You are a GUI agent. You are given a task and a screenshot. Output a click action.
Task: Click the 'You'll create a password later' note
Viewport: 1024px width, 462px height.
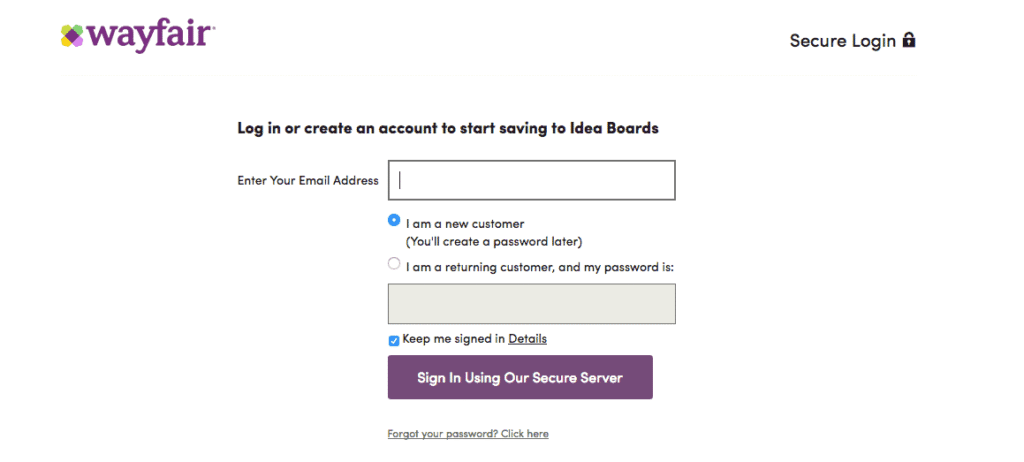(x=493, y=242)
